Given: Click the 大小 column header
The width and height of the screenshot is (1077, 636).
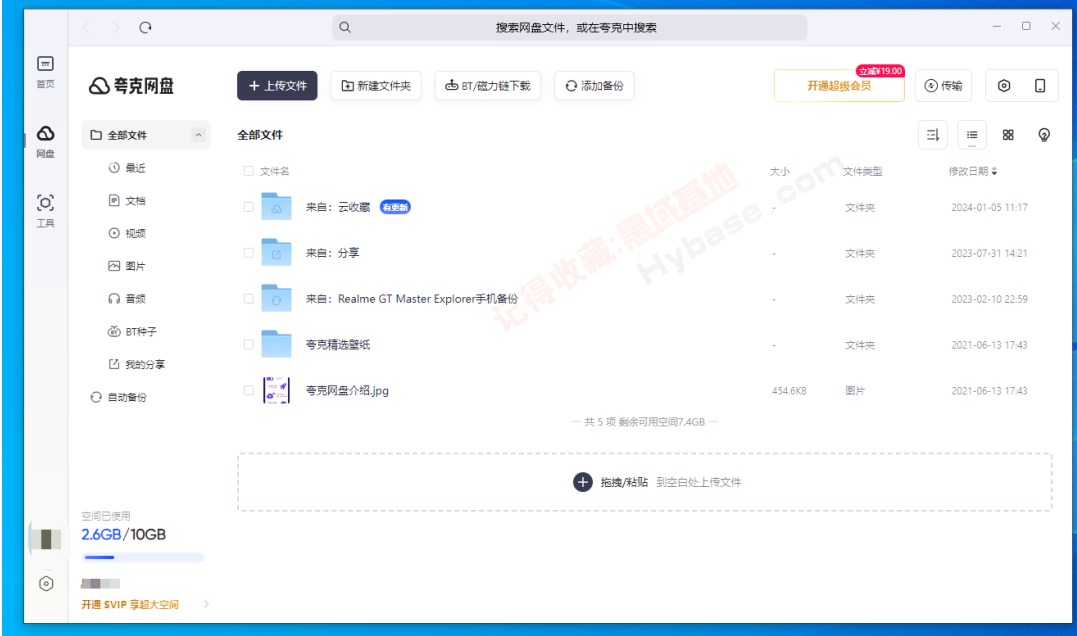Looking at the screenshot, I should 779,171.
